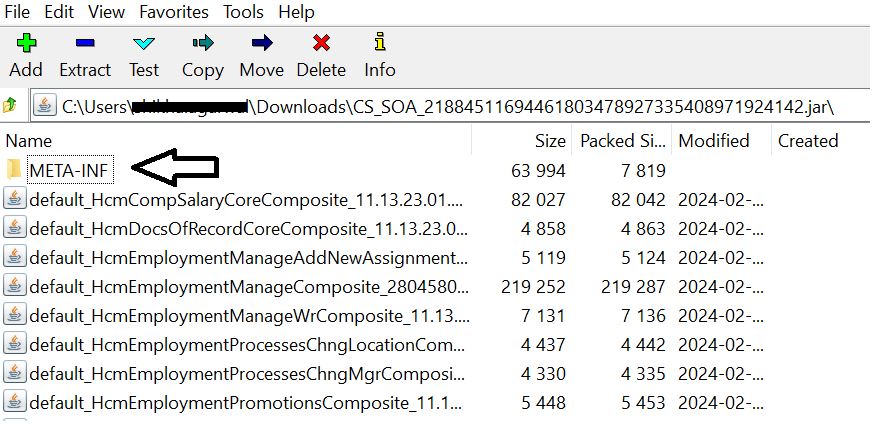
Task: Click the blue Extract minus icon
Action: 85,43
